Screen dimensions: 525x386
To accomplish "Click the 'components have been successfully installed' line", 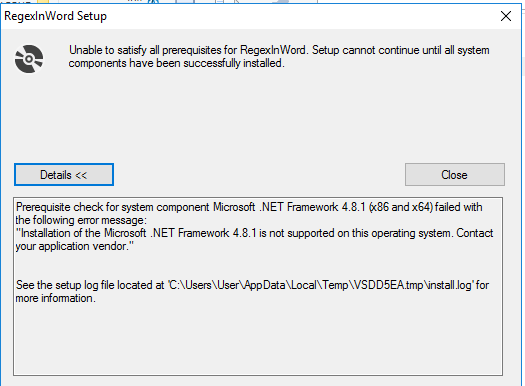I will pyautogui.click(x=176, y=63).
